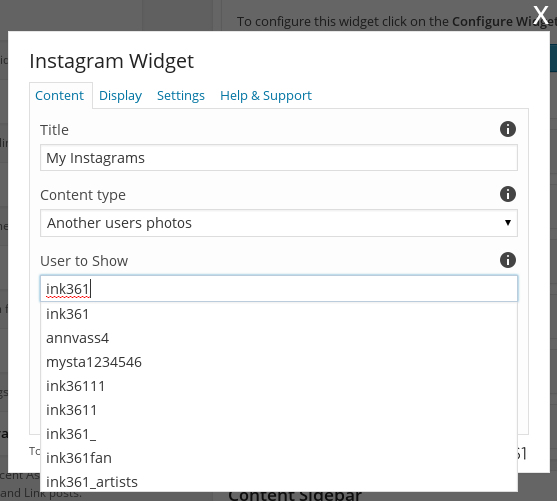
Task: Click the info icon beside Content type
Action: 508,194
